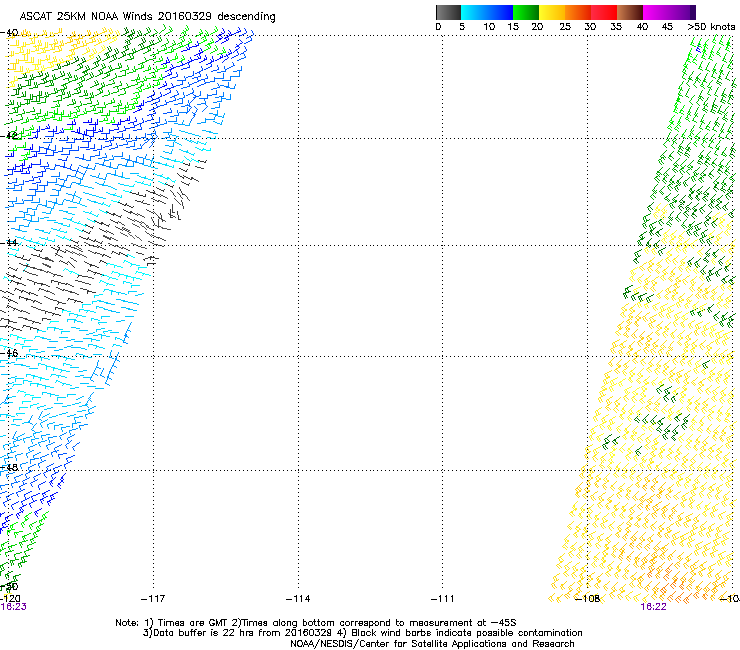The width and height of the screenshot is (740, 650).
Task: Click the latitude label '-48'
Action: coord(9,467)
